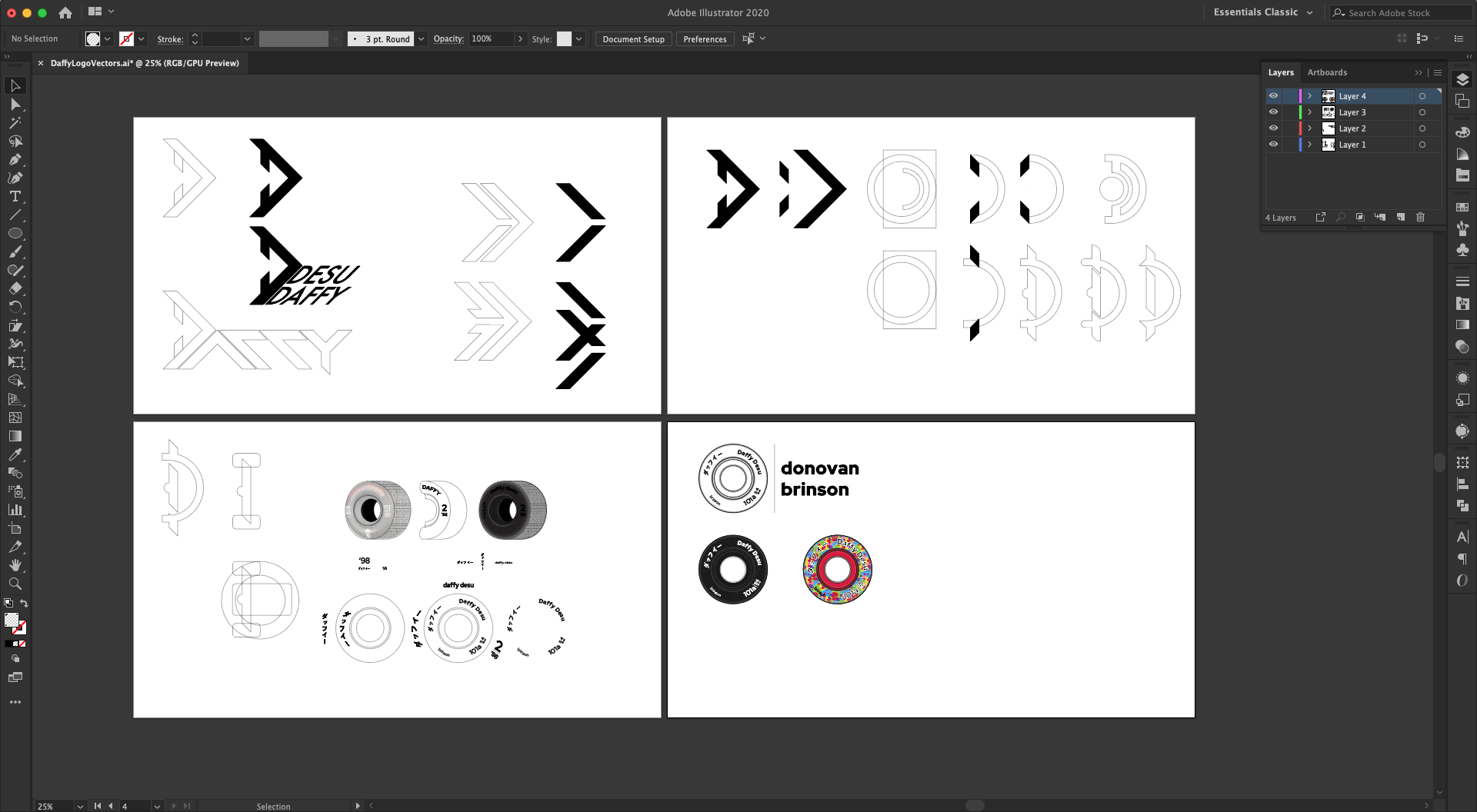Go to next artboard arrow
Viewport: 1477px width, 812px height.
[x=174, y=806]
